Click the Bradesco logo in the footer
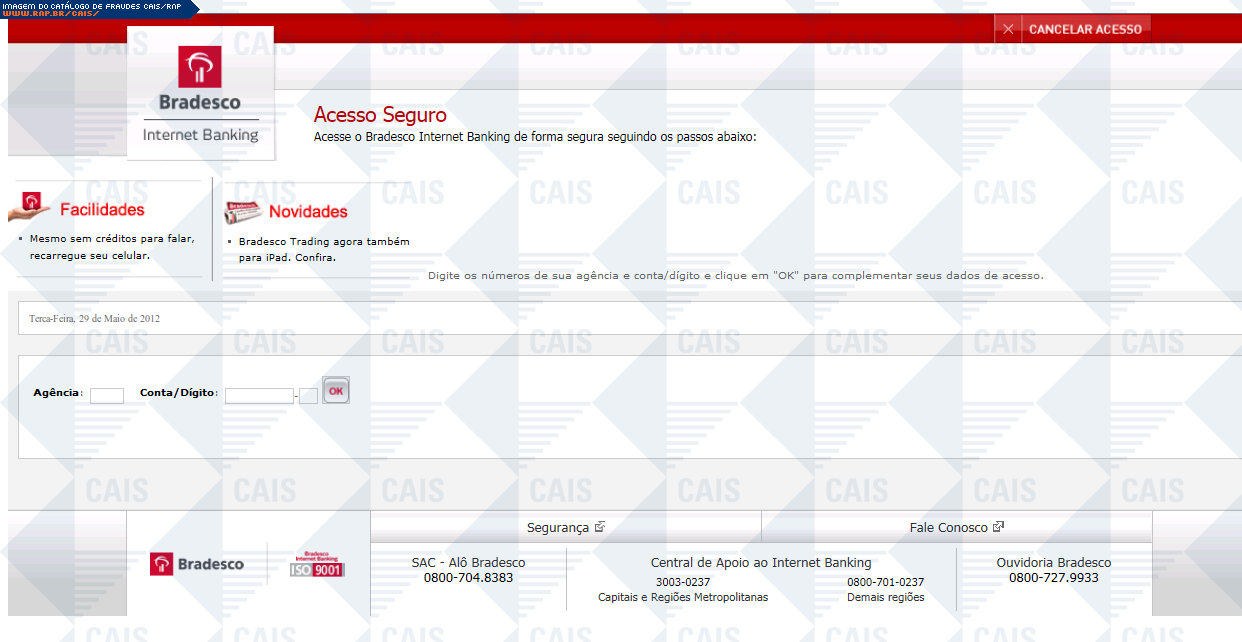 (x=197, y=564)
